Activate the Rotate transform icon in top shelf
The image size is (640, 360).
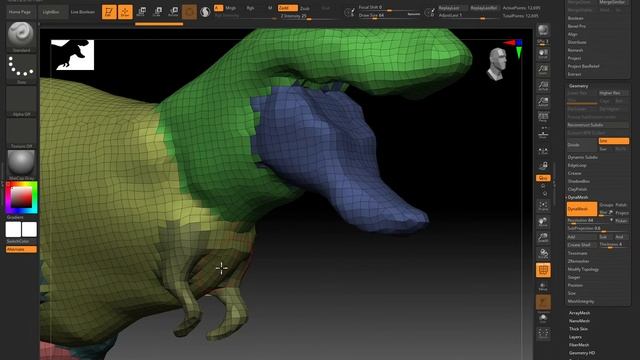tap(173, 11)
